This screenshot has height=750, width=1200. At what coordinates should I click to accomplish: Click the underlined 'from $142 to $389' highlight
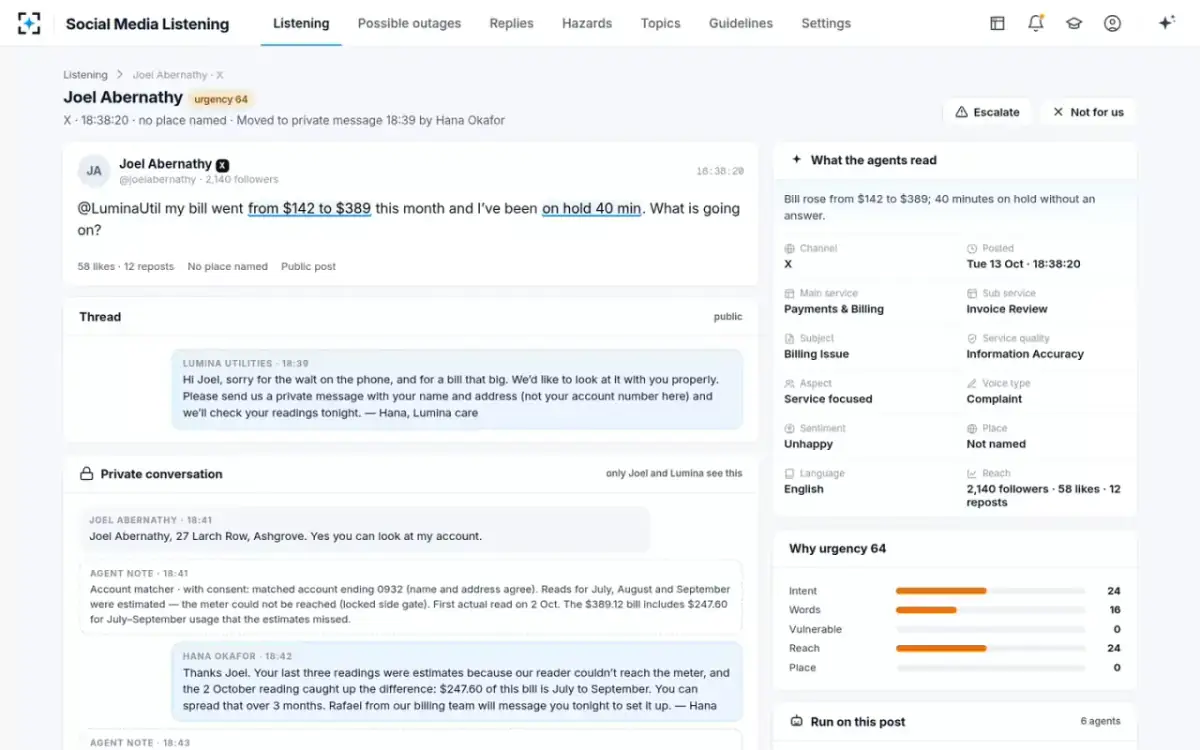[310, 209]
